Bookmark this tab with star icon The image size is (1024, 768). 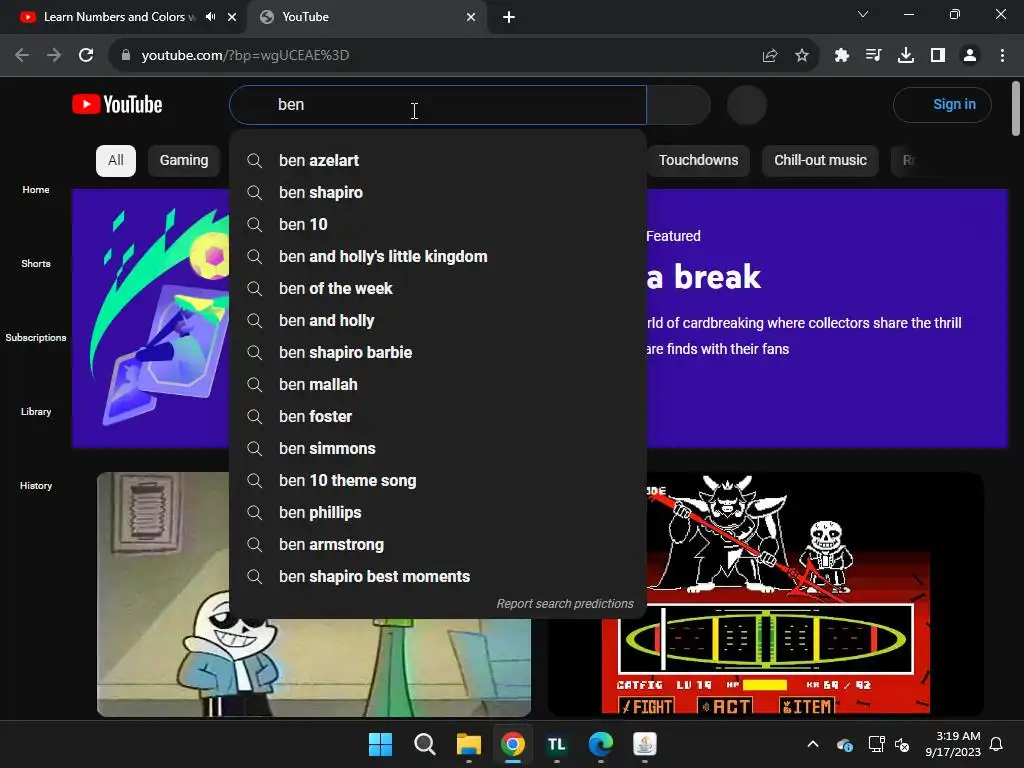(802, 56)
